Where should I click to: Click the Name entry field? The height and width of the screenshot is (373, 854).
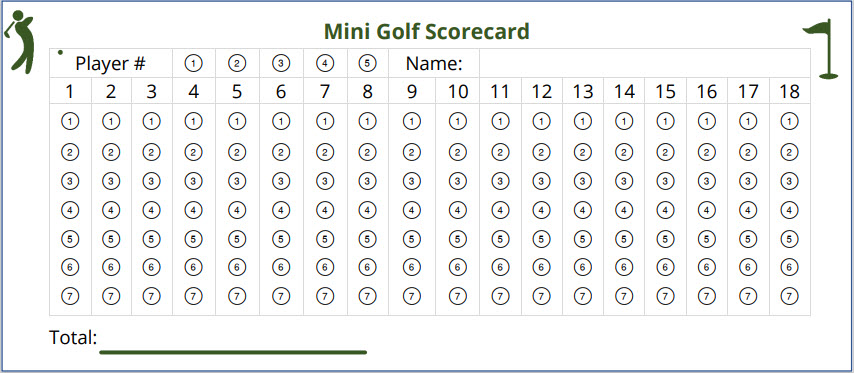point(645,63)
